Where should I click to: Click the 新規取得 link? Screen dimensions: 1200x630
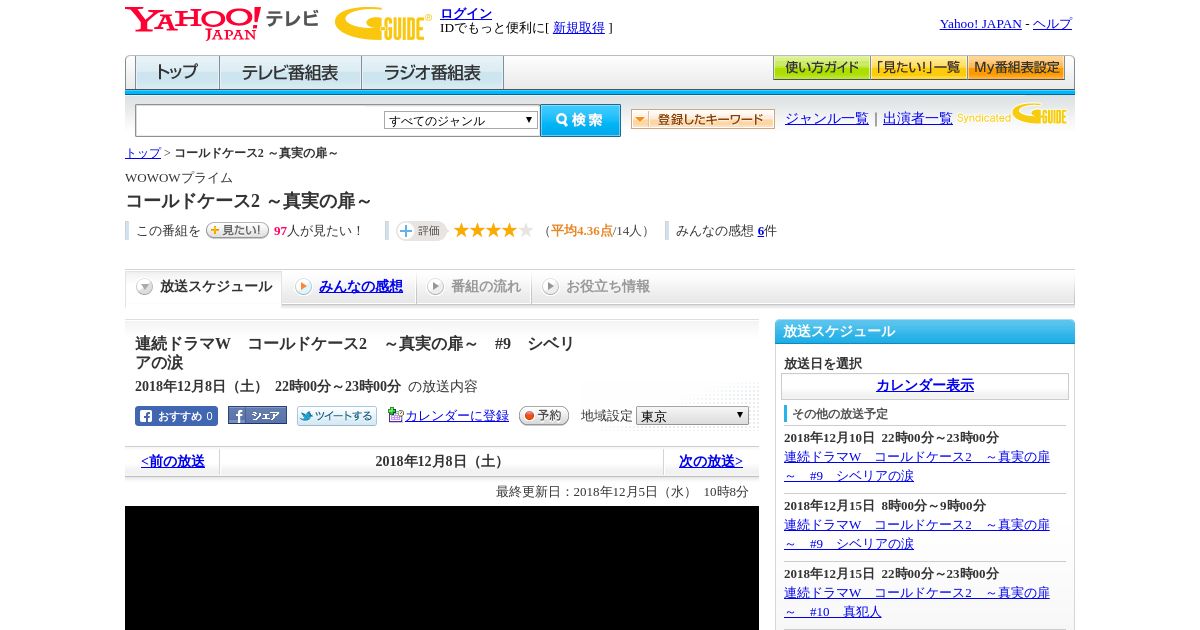579,28
